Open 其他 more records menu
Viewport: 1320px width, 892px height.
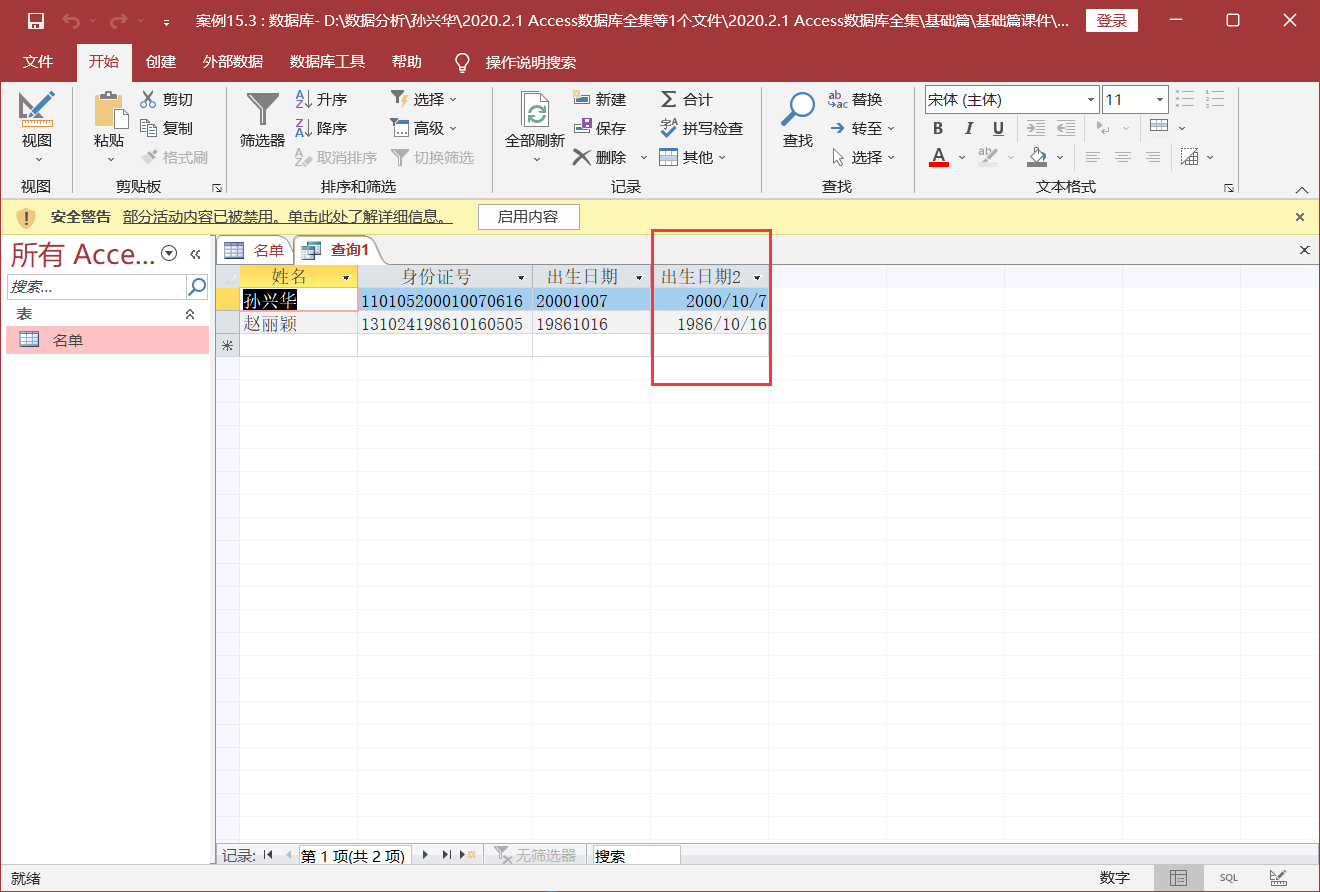click(692, 157)
